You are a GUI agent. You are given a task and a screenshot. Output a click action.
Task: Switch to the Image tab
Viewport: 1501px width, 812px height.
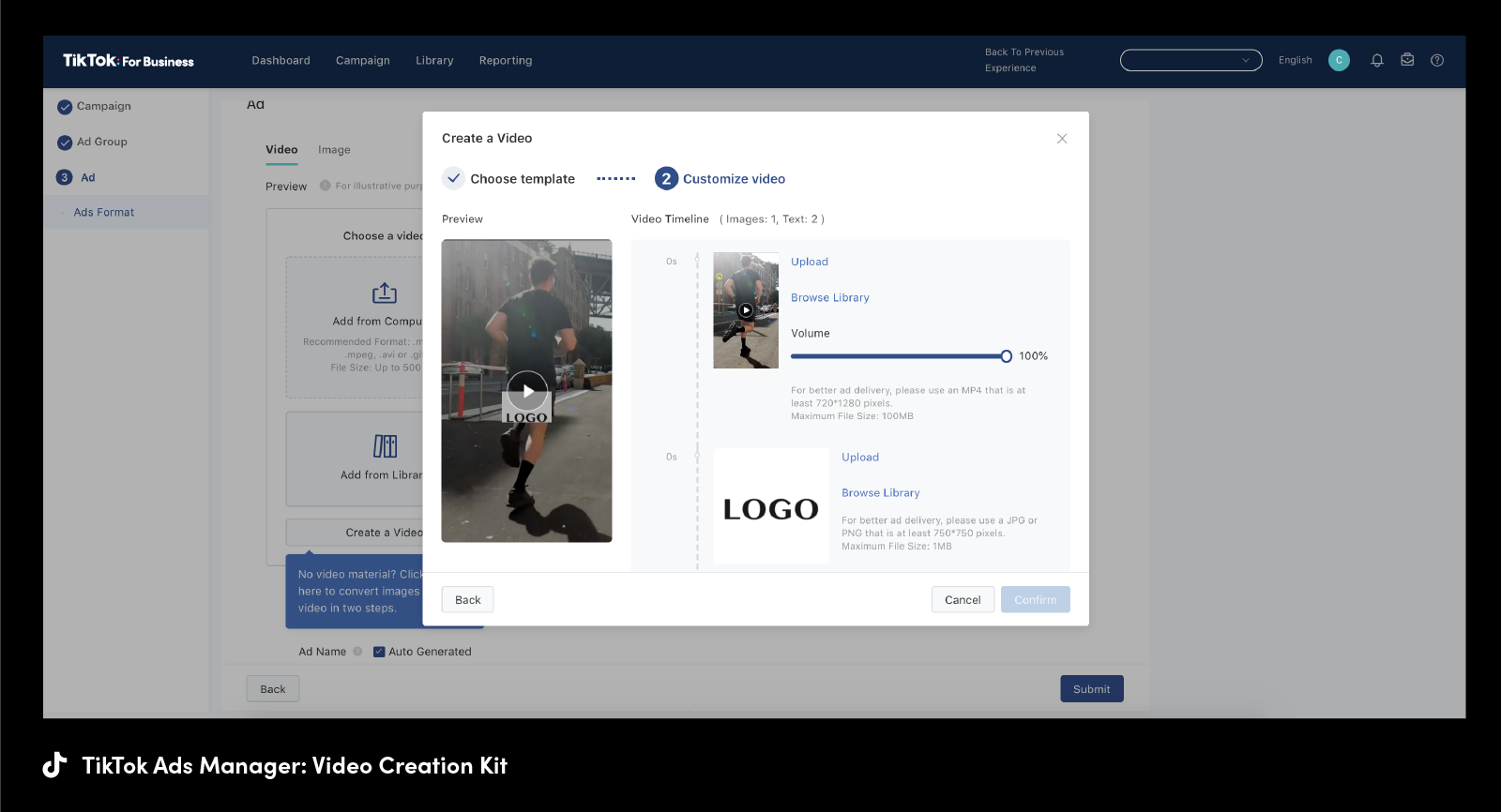334,150
